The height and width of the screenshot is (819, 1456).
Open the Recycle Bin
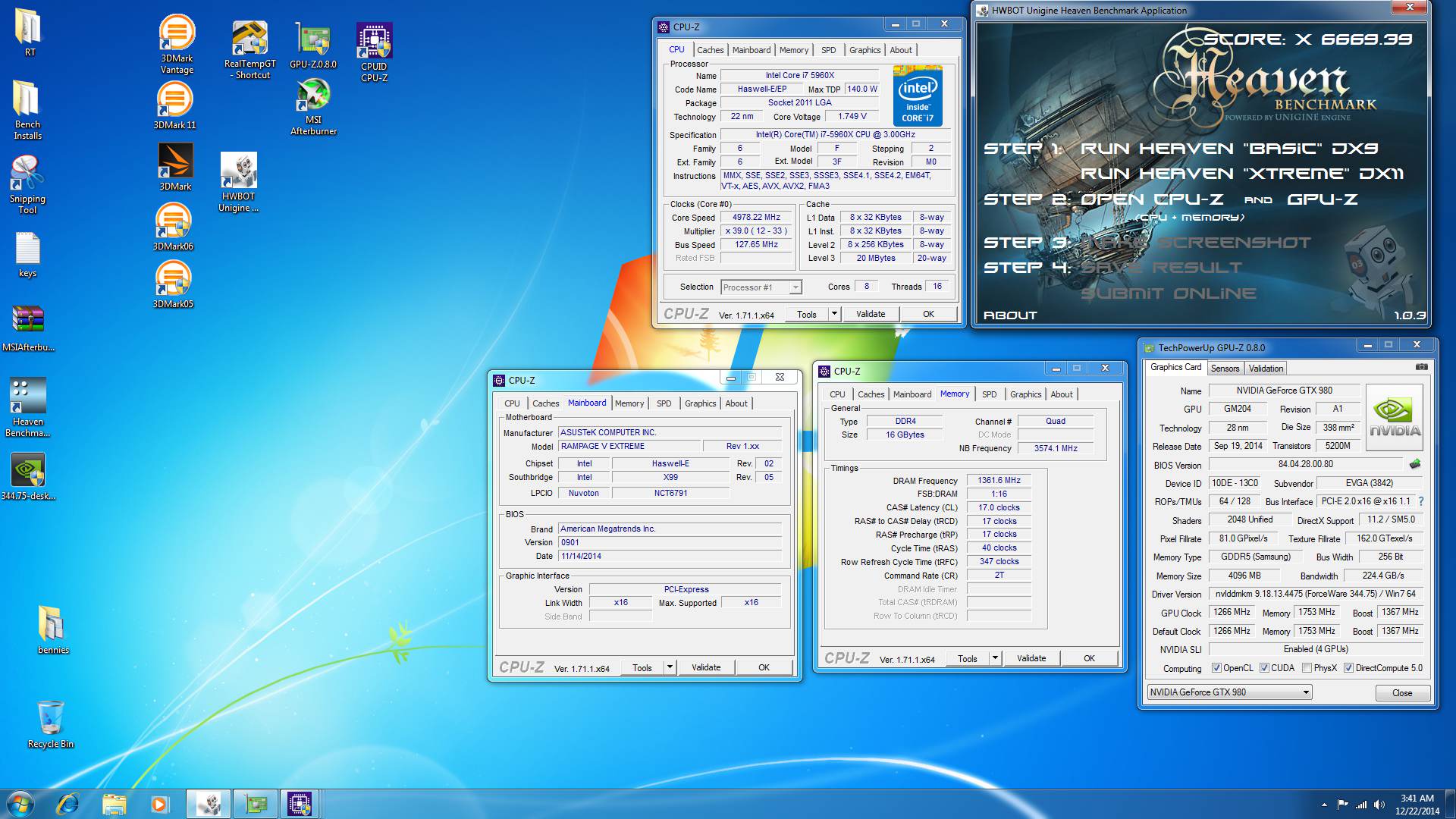tap(51, 724)
